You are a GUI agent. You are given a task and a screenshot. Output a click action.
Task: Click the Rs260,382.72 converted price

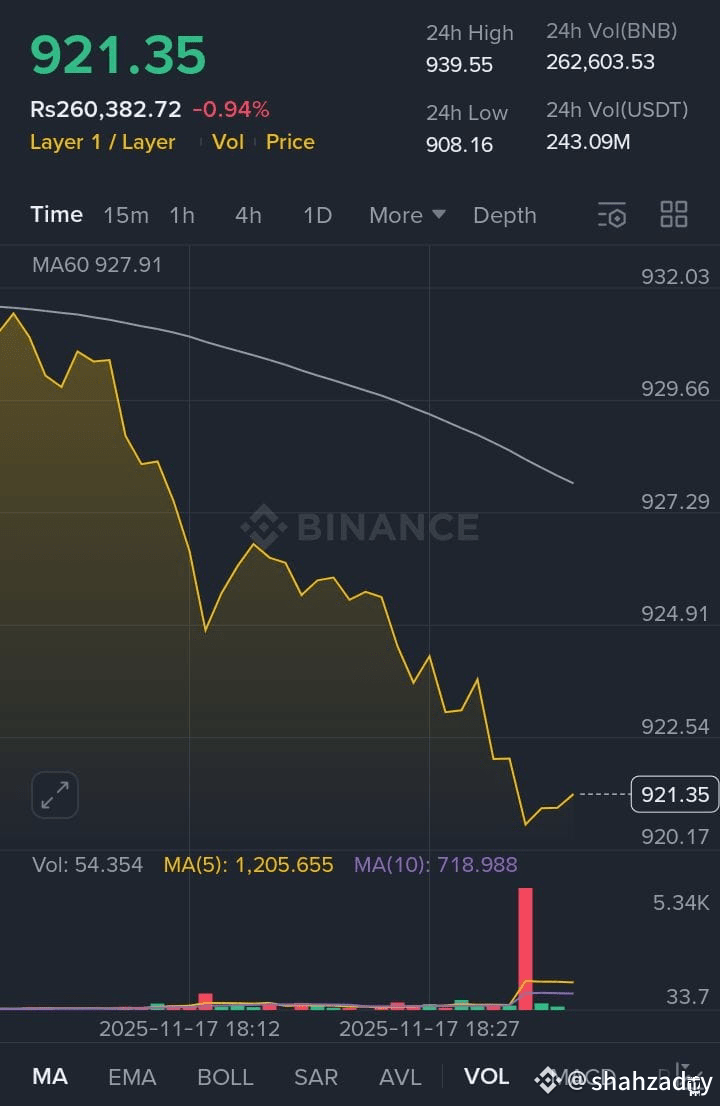106,109
